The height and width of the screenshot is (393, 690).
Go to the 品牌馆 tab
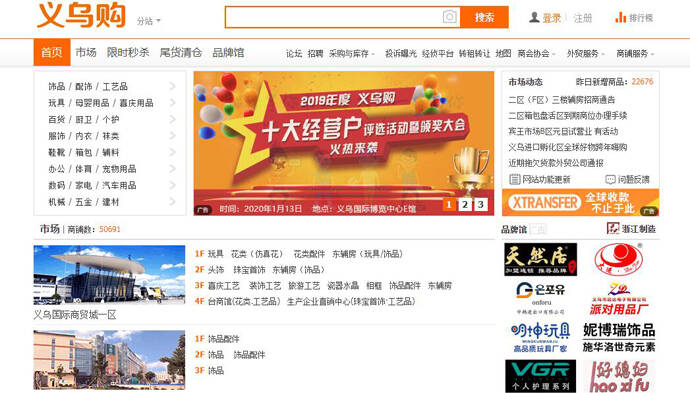coord(228,53)
